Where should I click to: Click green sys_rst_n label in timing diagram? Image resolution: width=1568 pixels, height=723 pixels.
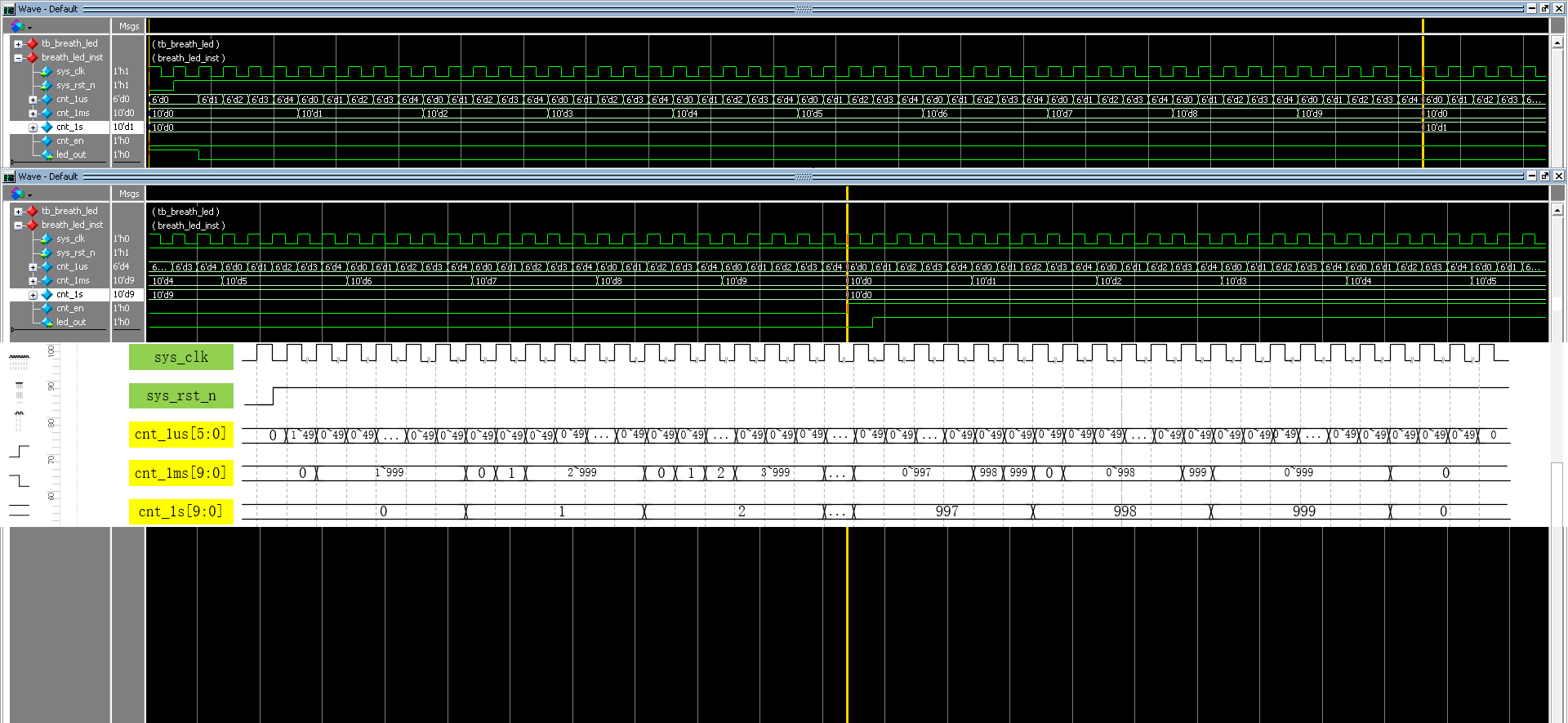tap(181, 395)
